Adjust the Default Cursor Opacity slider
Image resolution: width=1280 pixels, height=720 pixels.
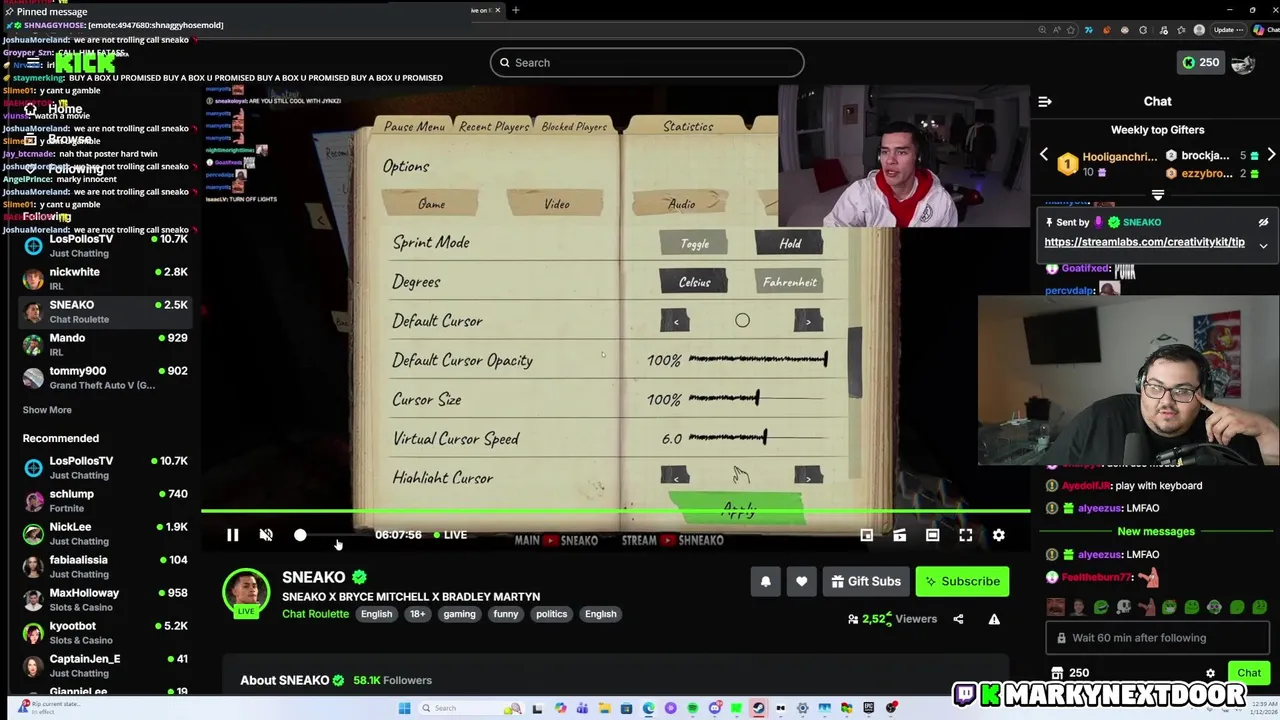point(758,360)
